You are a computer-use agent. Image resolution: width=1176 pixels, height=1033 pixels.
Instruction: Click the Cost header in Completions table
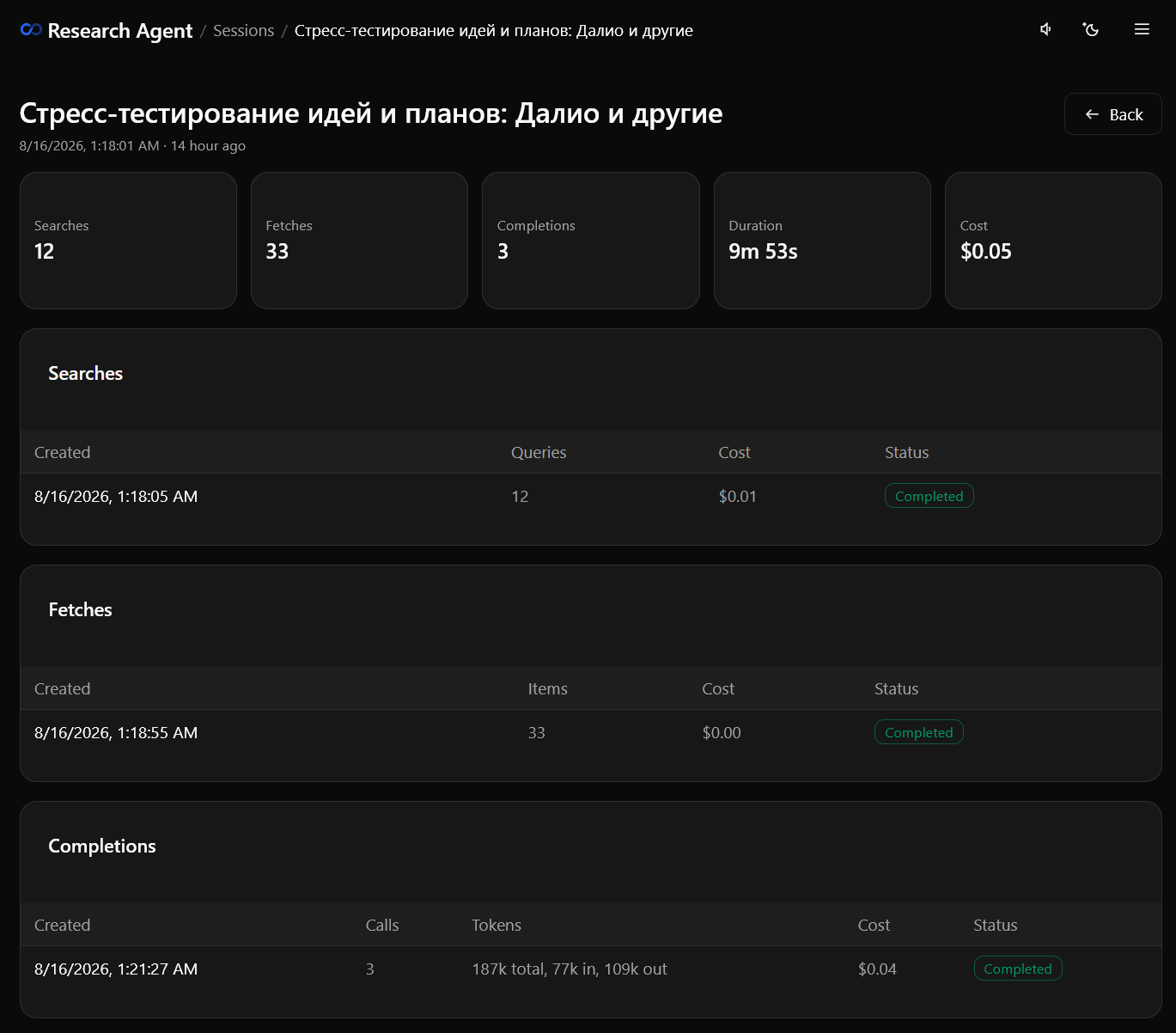874,926
